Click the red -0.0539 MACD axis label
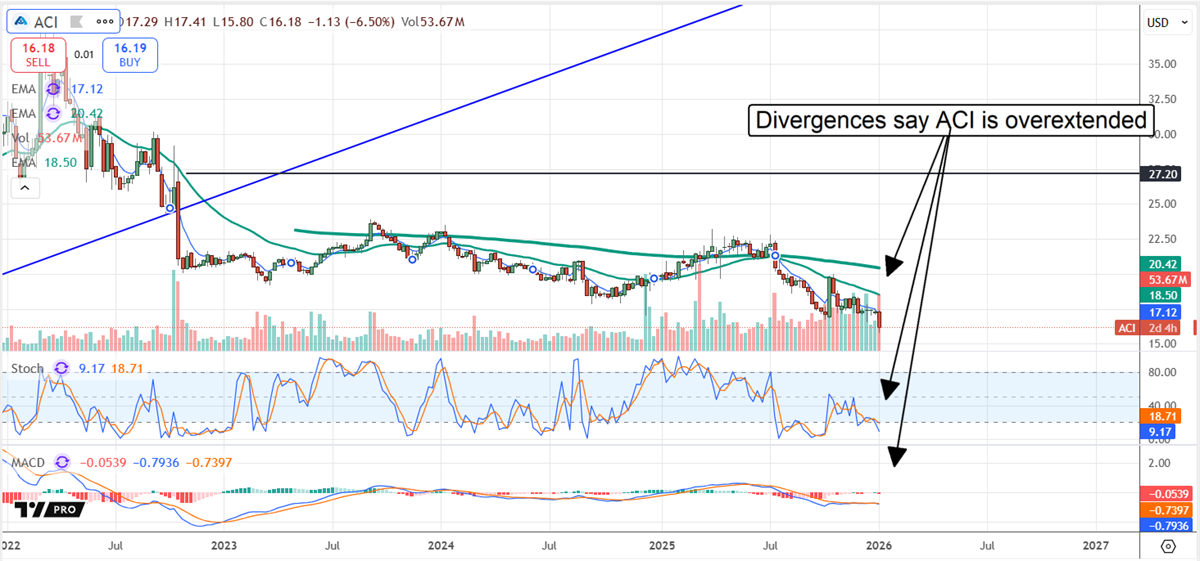The width and height of the screenshot is (1200, 561). click(x=1165, y=494)
